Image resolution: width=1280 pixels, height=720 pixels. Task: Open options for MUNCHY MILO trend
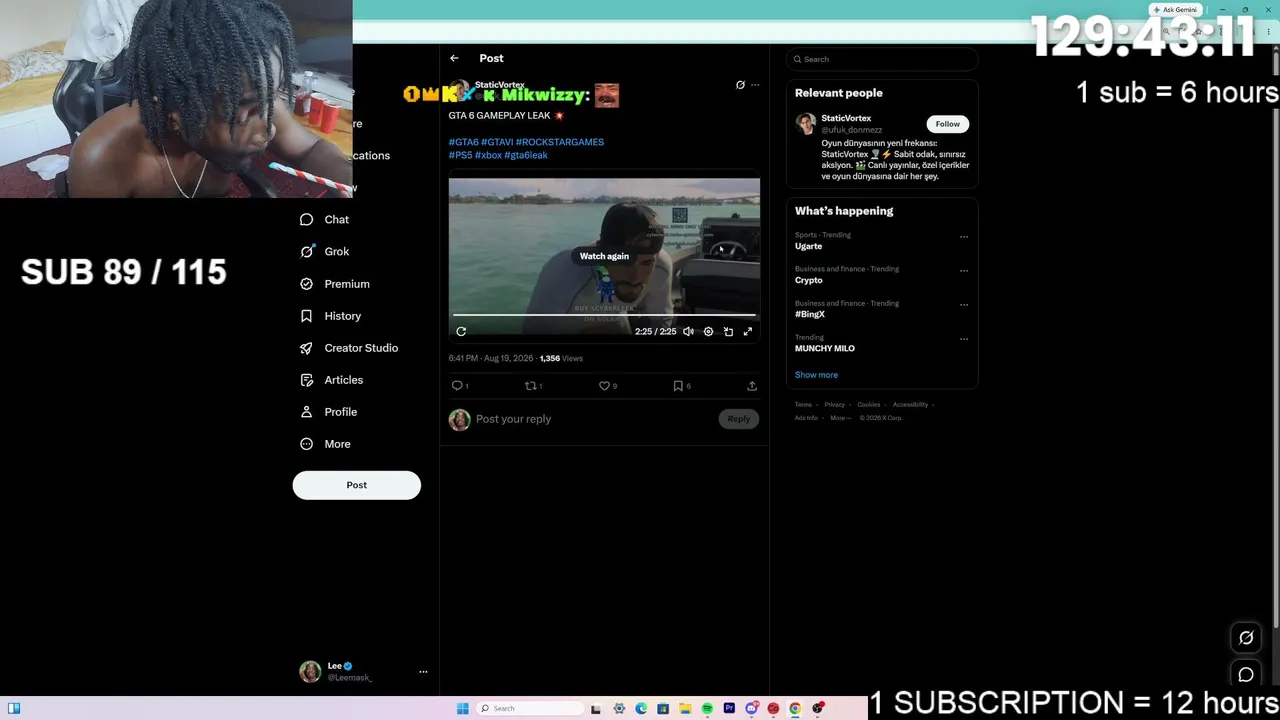(x=964, y=339)
